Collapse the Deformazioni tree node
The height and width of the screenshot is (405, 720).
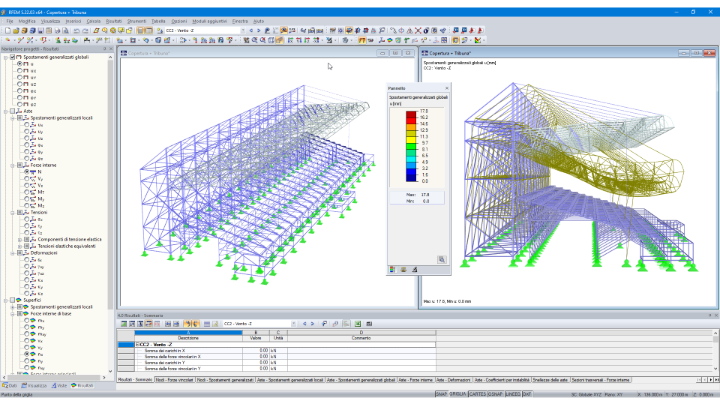(13, 253)
